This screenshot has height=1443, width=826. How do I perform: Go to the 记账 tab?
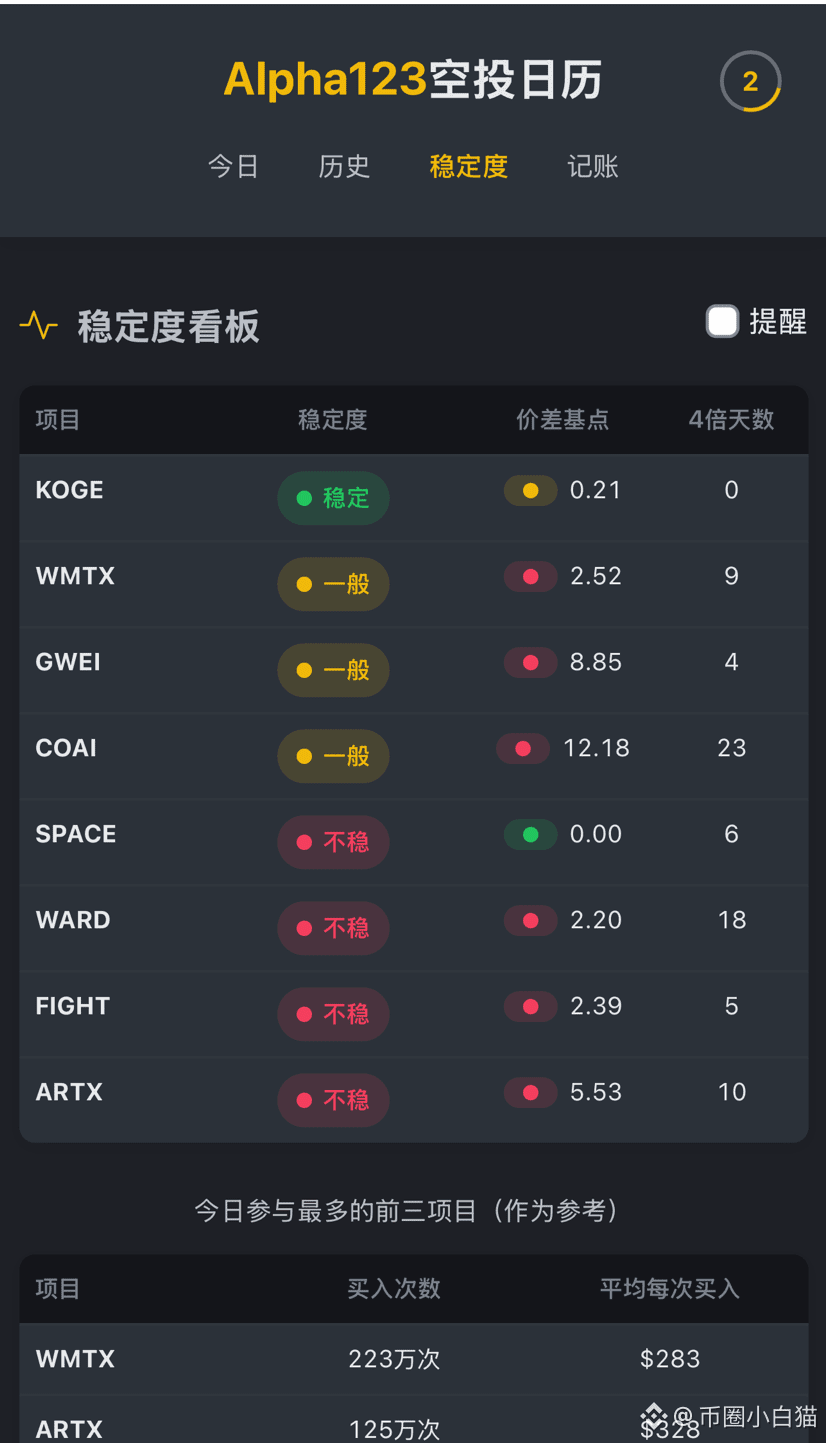point(593,166)
